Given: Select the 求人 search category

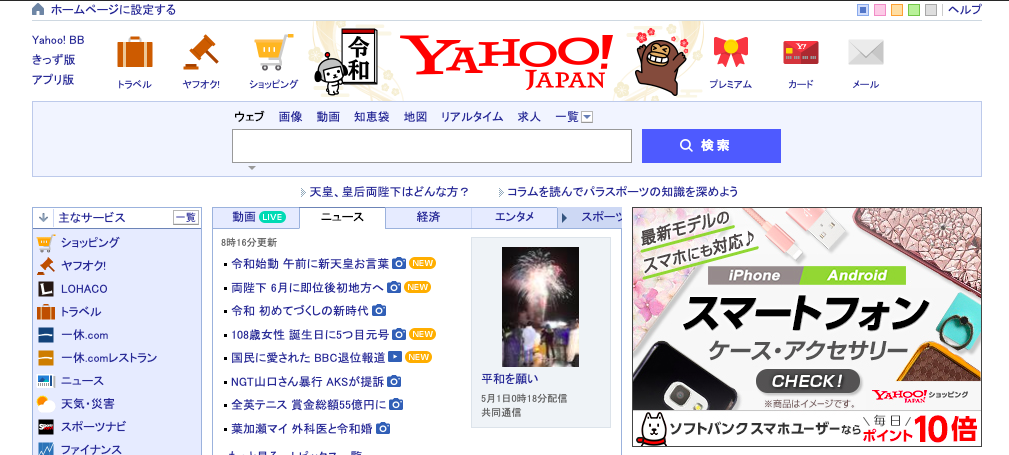Looking at the screenshot, I should point(529,117).
